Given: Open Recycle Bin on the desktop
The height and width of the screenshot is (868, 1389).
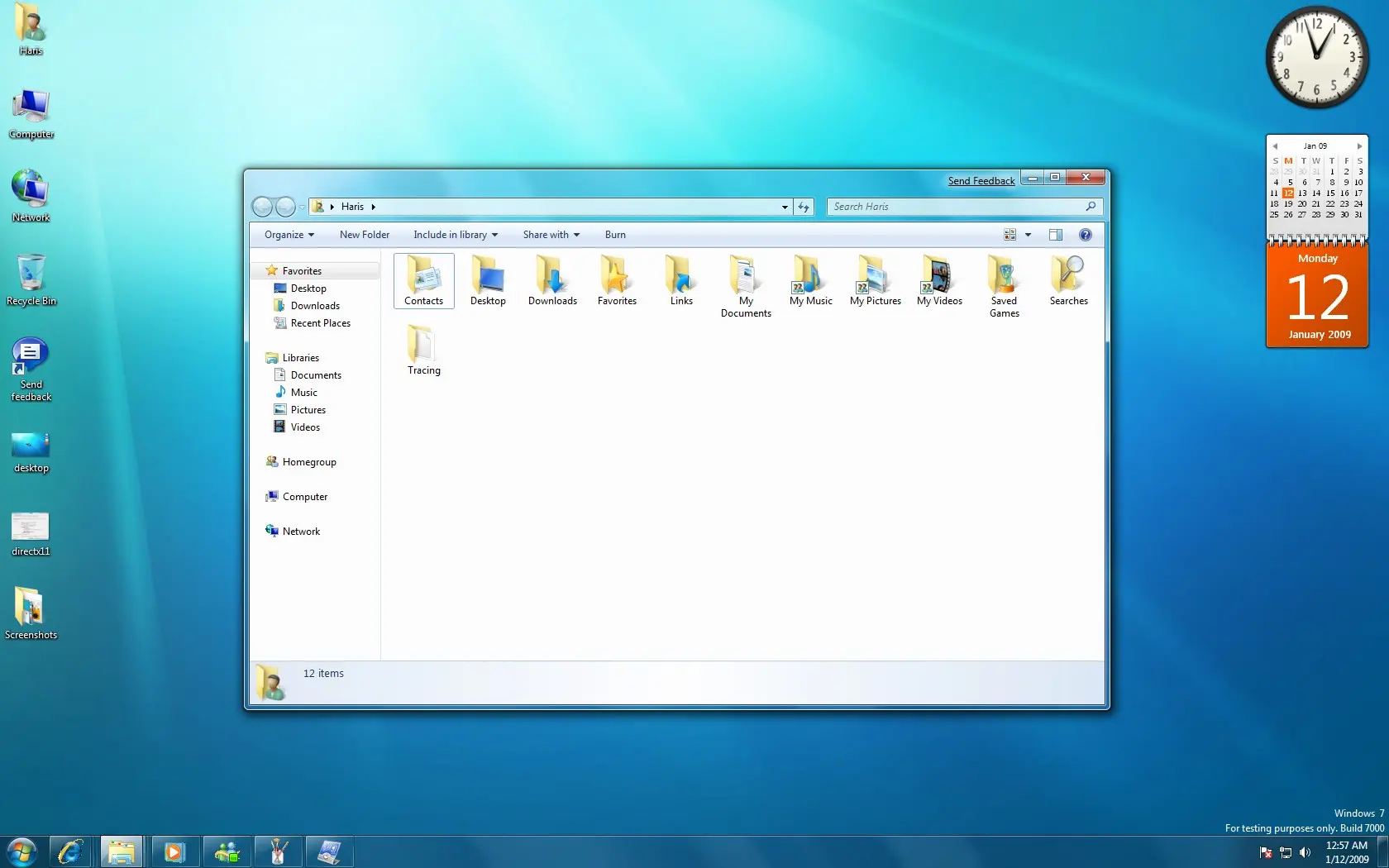Looking at the screenshot, I should [x=31, y=281].
